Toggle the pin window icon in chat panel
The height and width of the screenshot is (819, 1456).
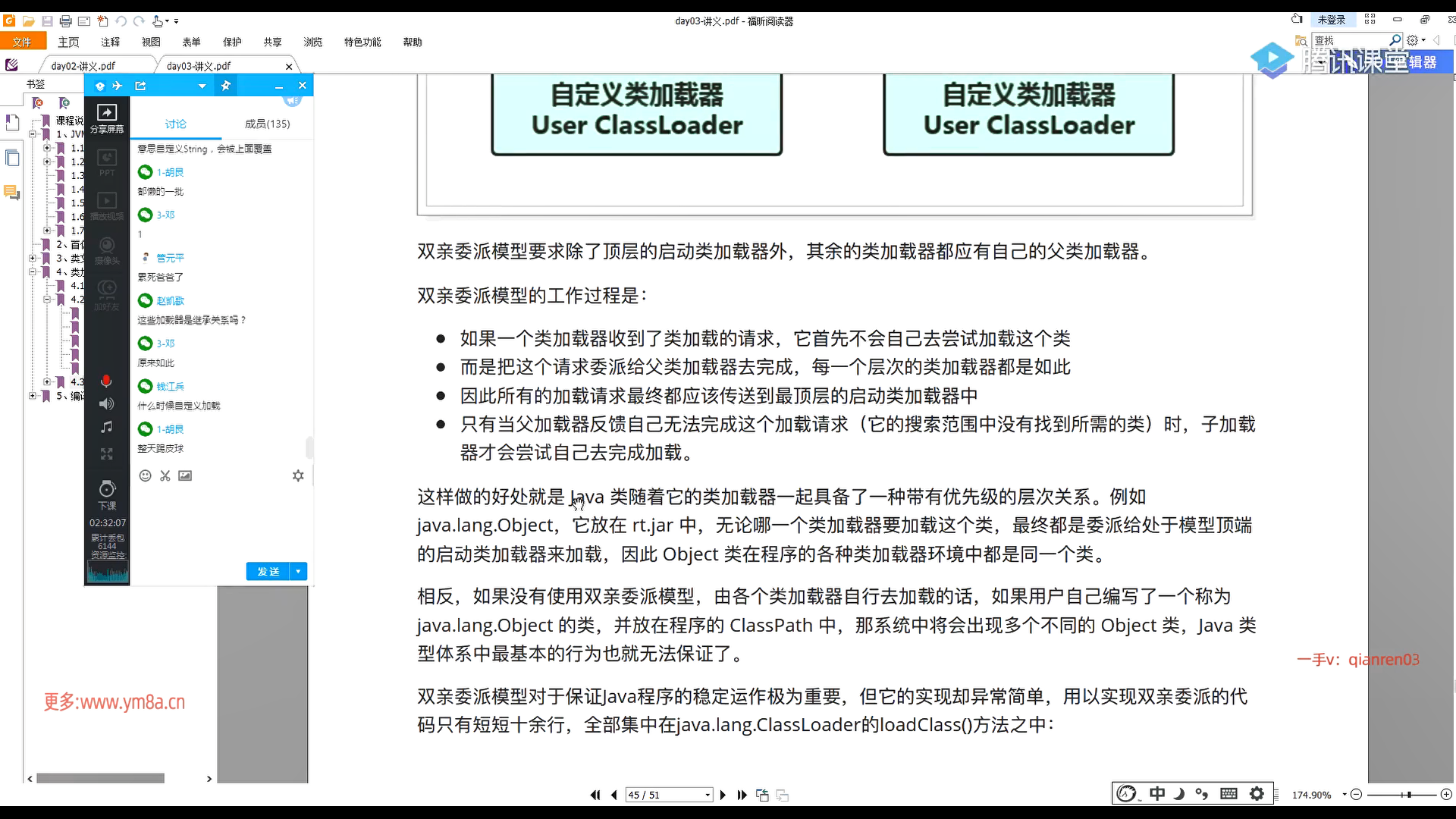tap(226, 86)
